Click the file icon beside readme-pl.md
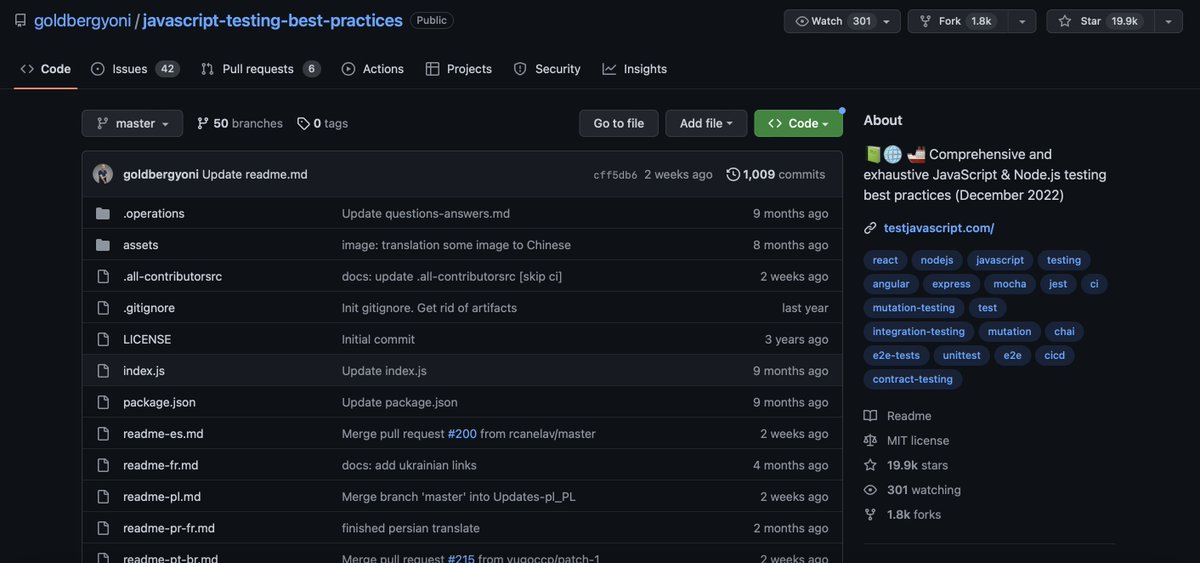1200x563 pixels. coord(103,497)
